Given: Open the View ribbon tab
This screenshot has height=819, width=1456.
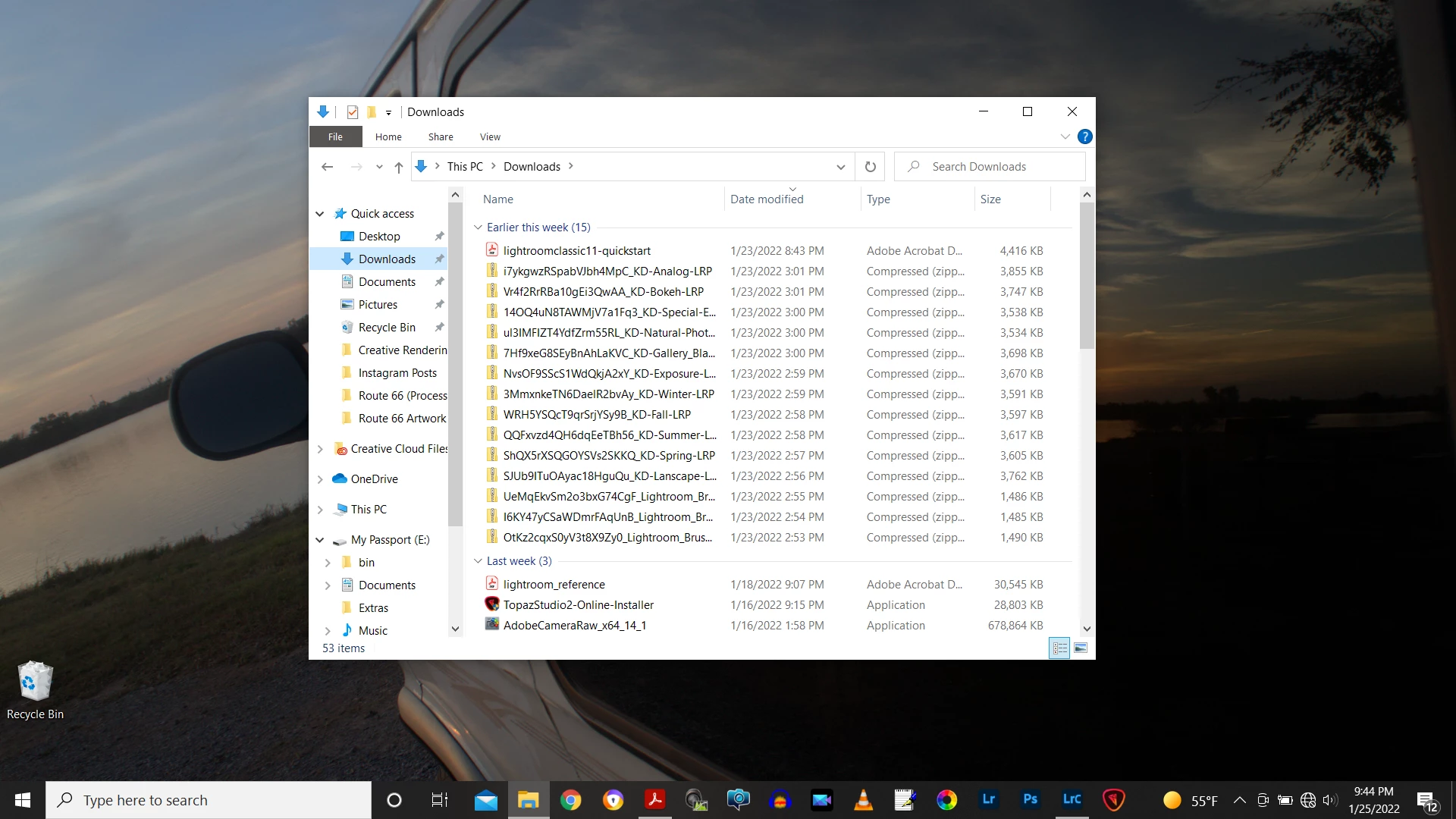Looking at the screenshot, I should click(490, 137).
